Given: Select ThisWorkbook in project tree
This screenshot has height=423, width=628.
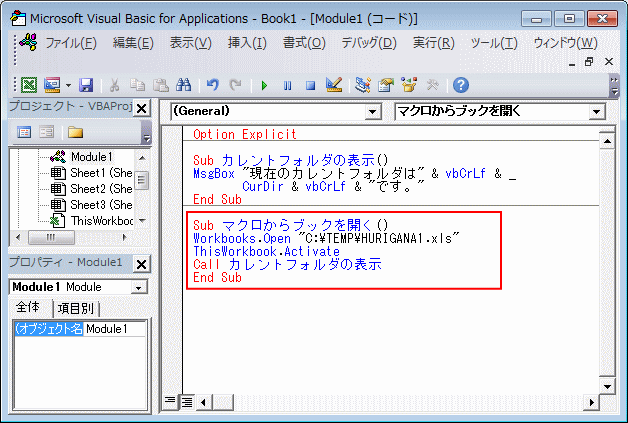Looking at the screenshot, I should (92, 221).
